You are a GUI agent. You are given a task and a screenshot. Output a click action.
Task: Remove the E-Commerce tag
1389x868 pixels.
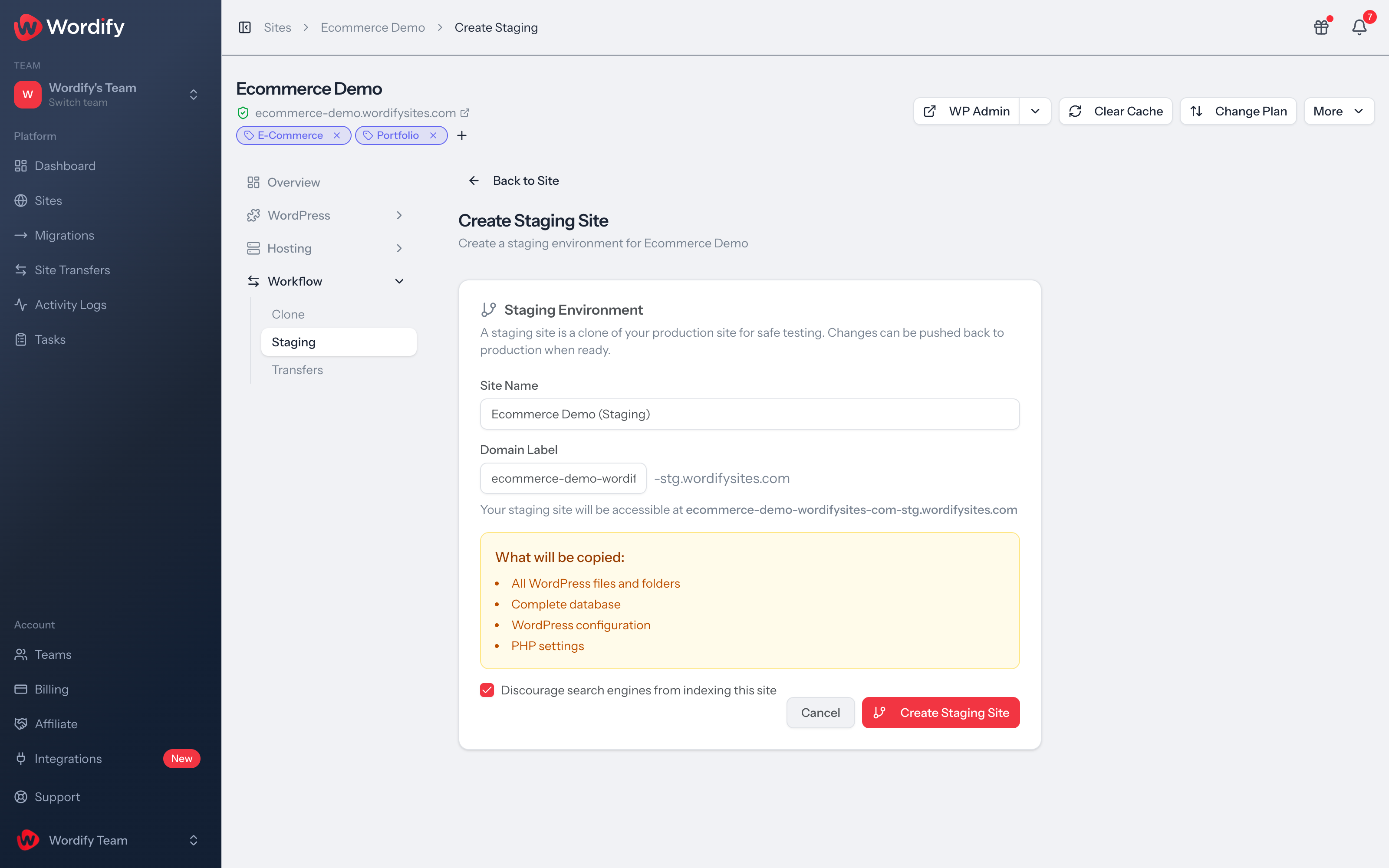click(x=337, y=135)
